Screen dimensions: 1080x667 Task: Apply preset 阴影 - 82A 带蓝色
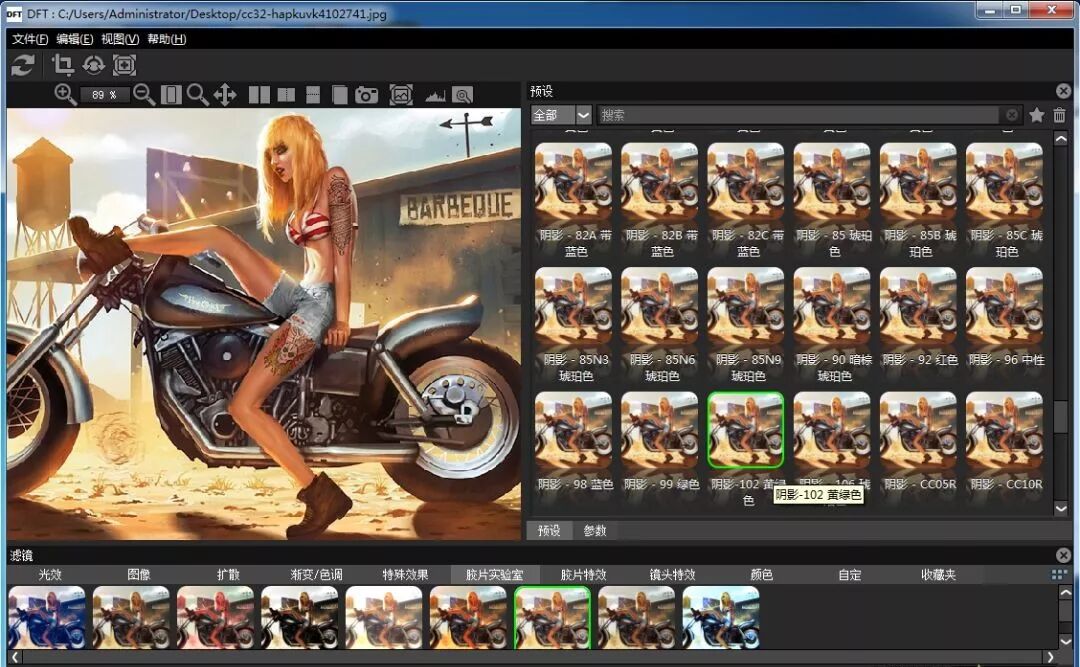573,181
